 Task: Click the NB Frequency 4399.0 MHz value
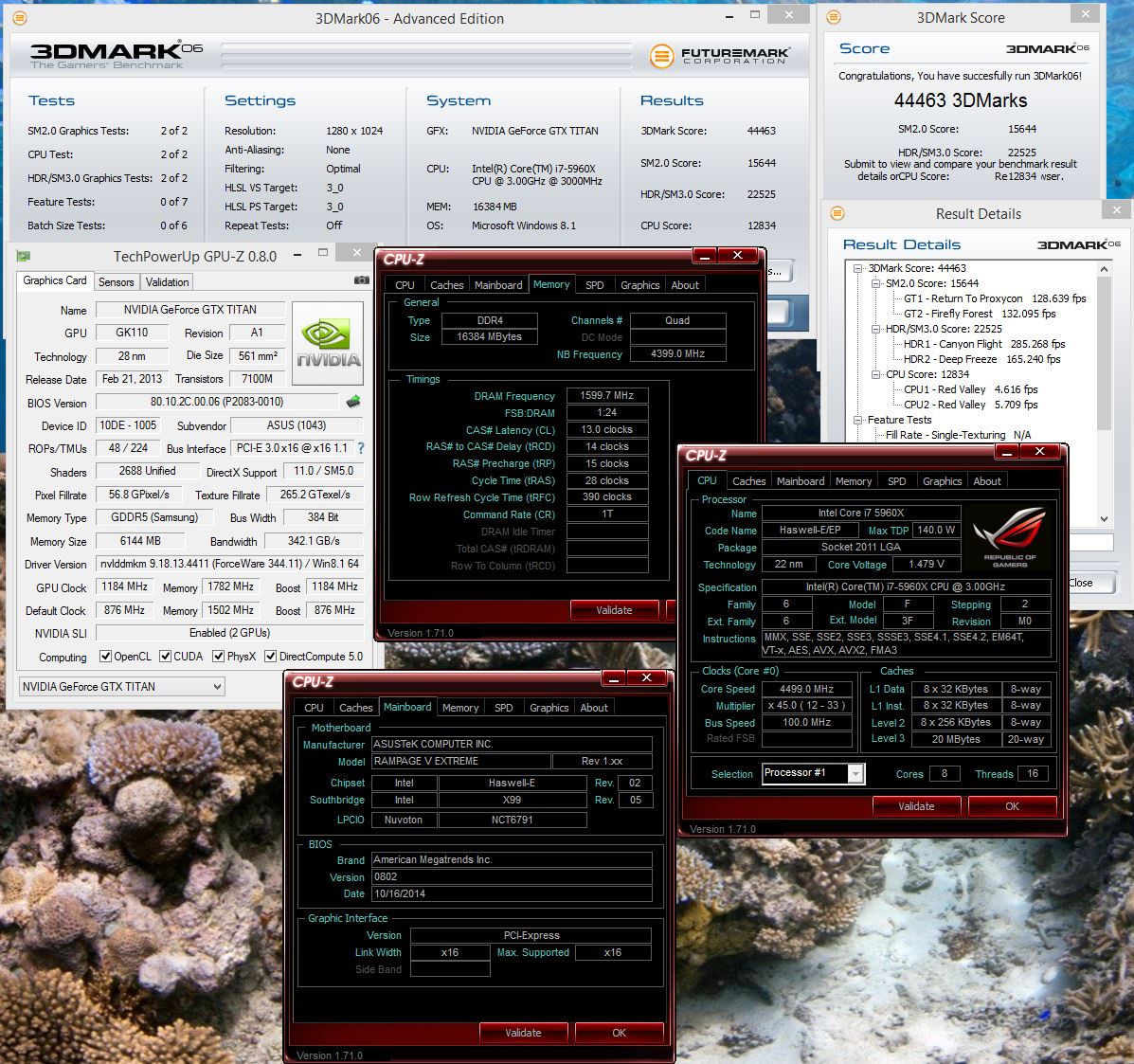(x=677, y=353)
